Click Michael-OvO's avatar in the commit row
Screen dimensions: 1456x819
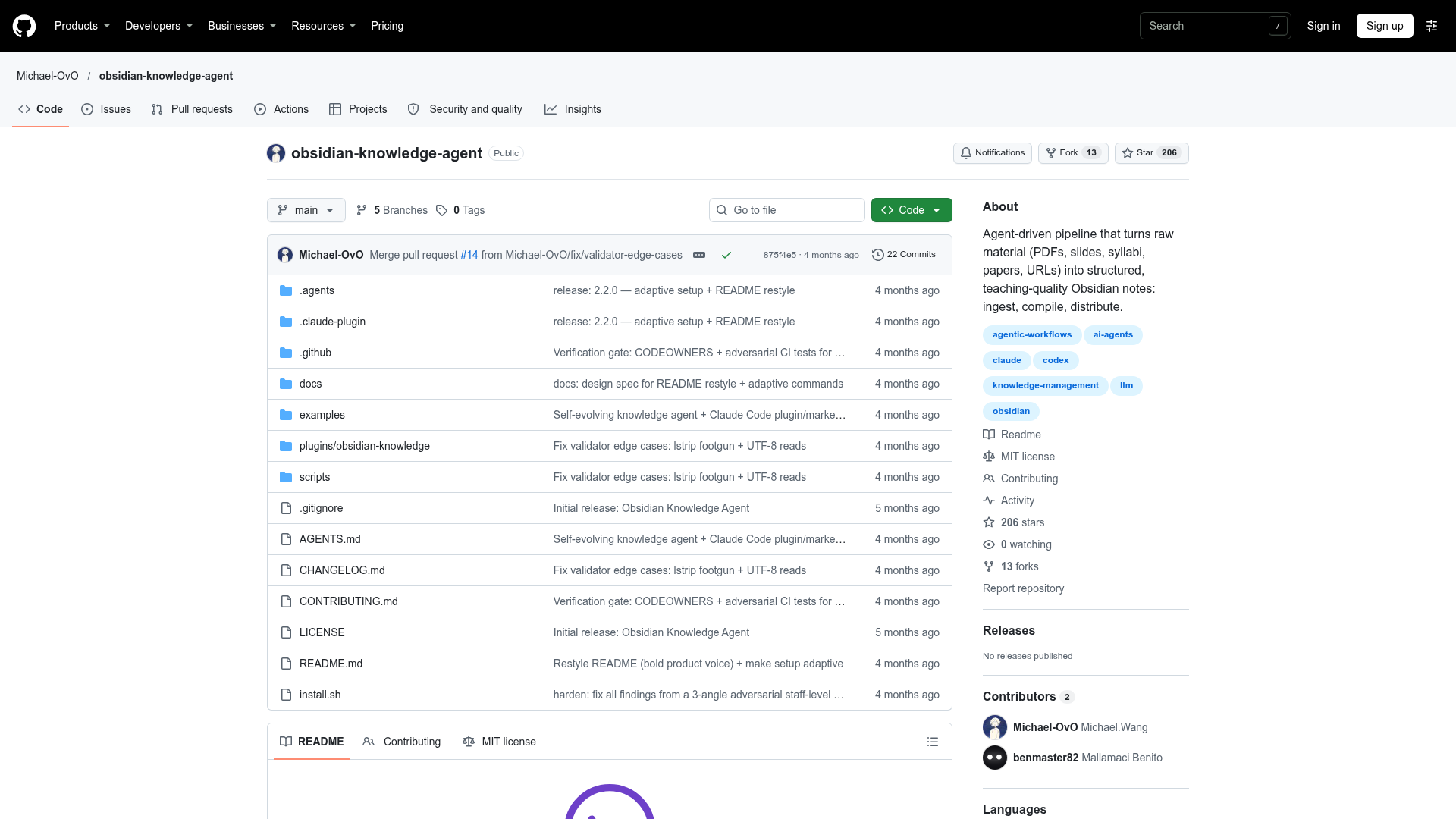(x=285, y=255)
